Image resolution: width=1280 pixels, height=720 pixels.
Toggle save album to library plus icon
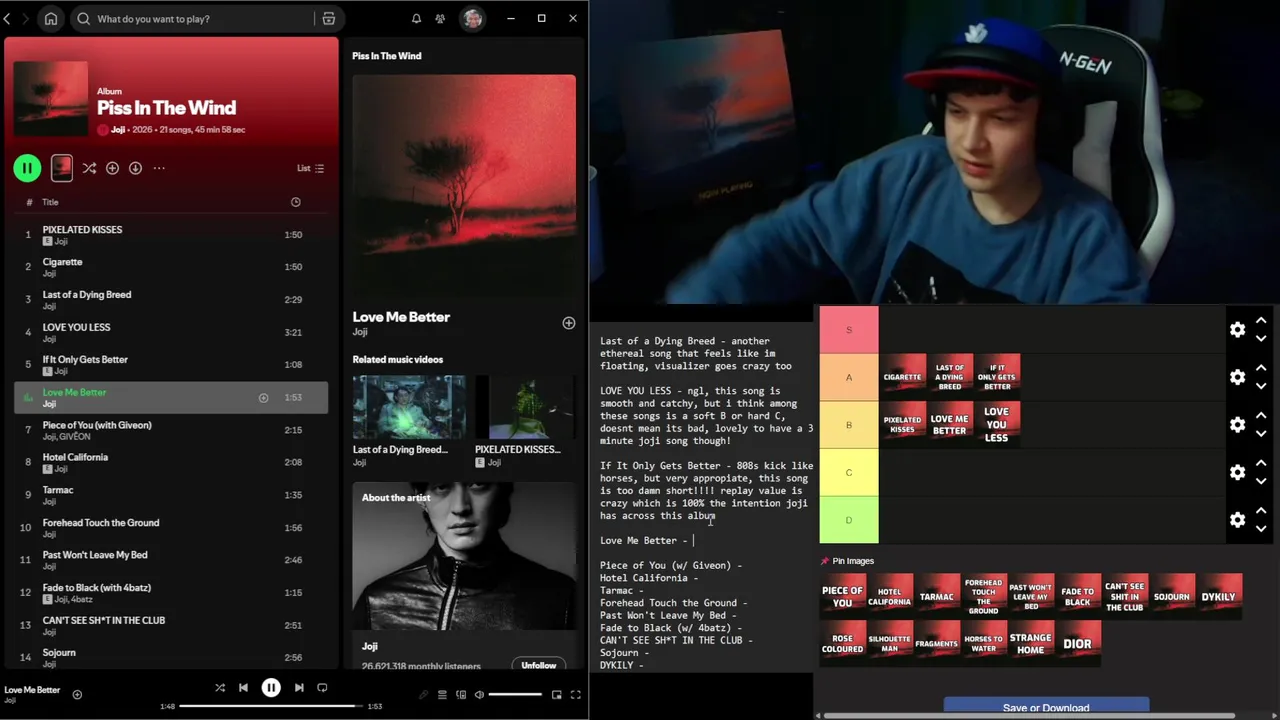[x=112, y=168]
